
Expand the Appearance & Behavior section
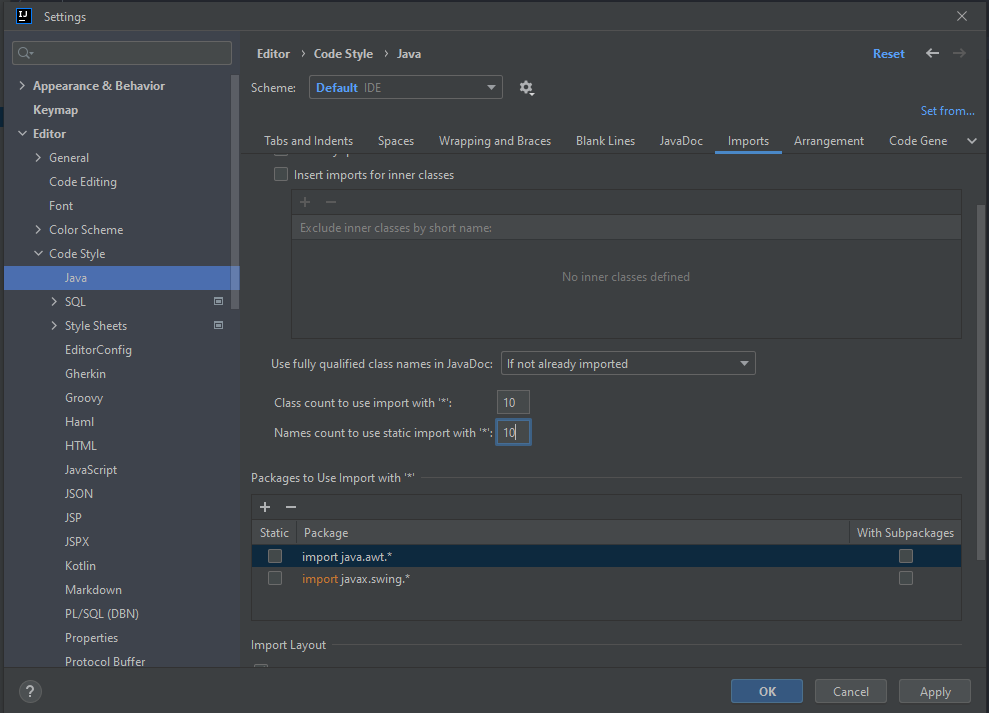[22, 85]
